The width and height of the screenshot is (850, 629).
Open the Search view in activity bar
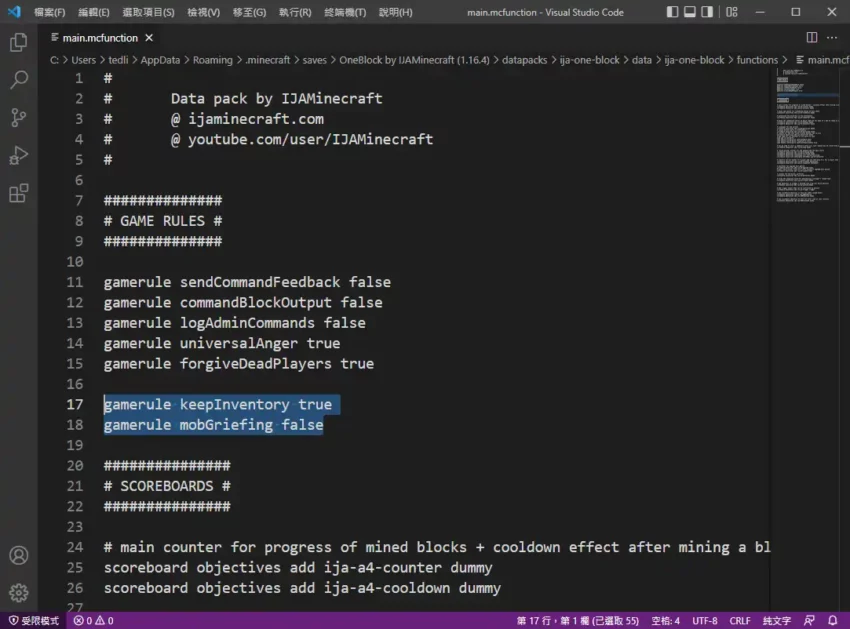coord(18,80)
